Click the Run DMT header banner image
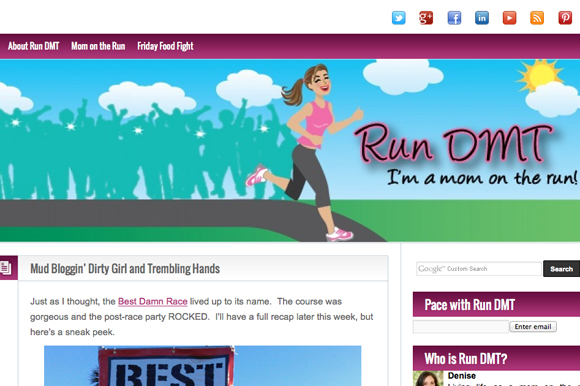This screenshot has width=580, height=386. 290,150
